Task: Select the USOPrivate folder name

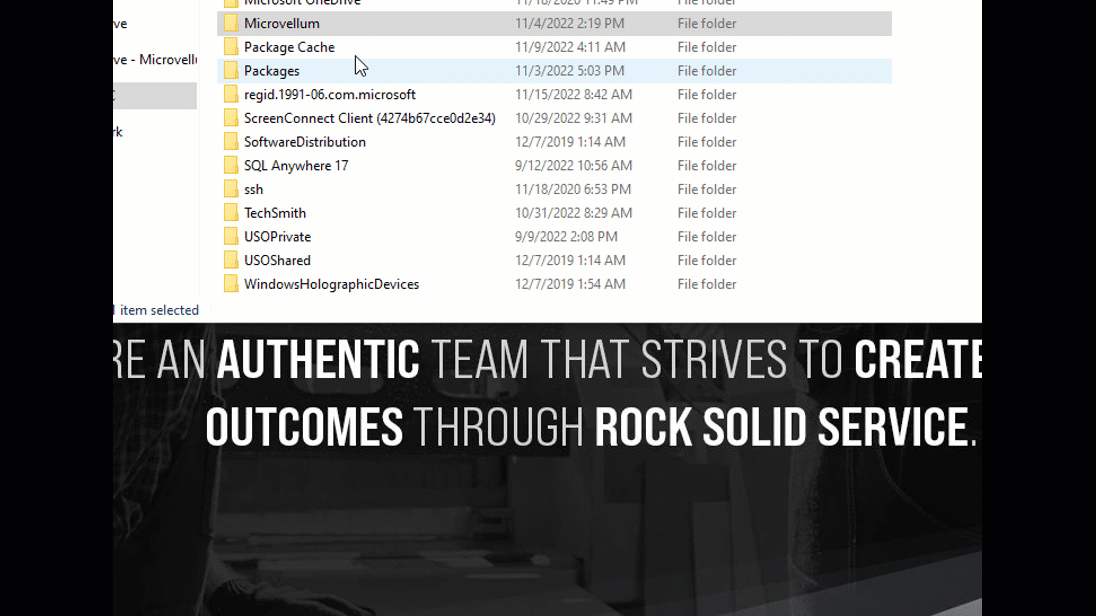Action: [277, 237]
